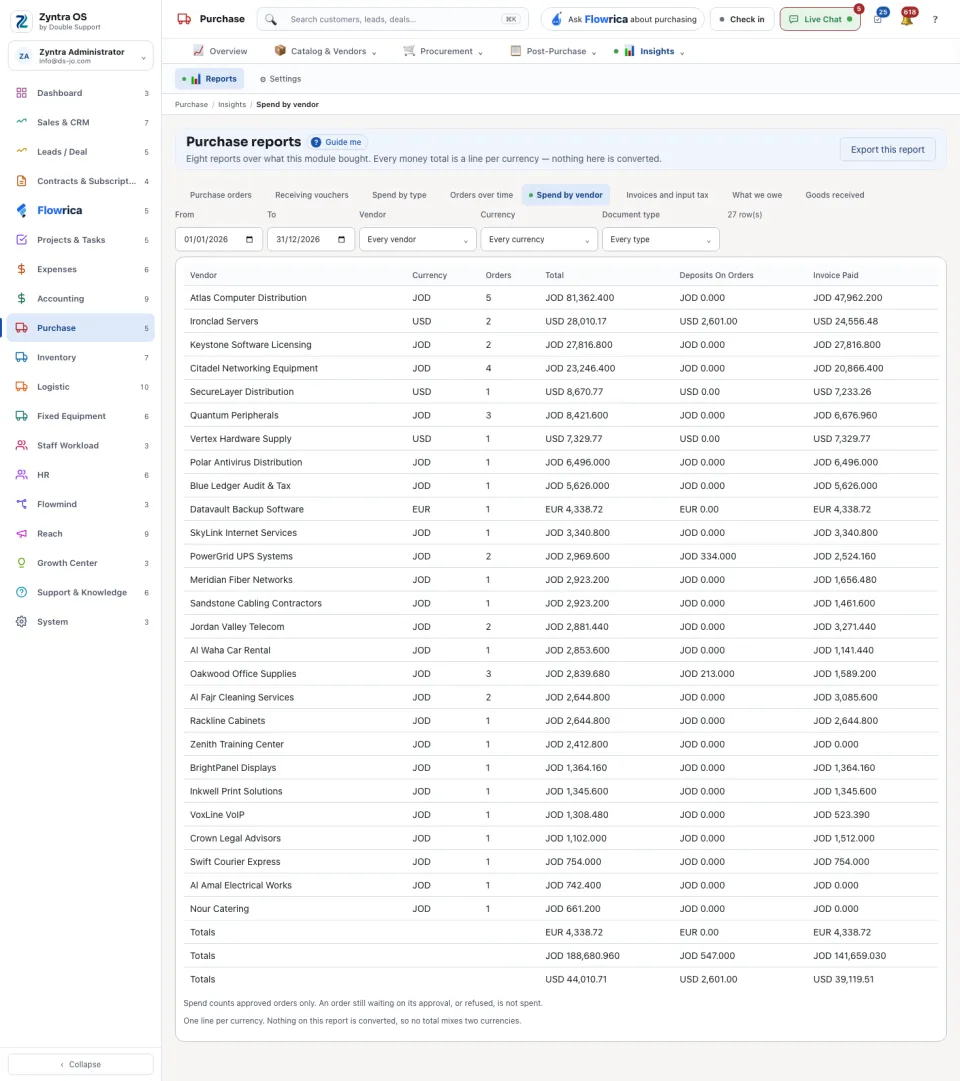Click the question mark help icon
Screen dimensions: 960x1081
[x=935, y=19]
